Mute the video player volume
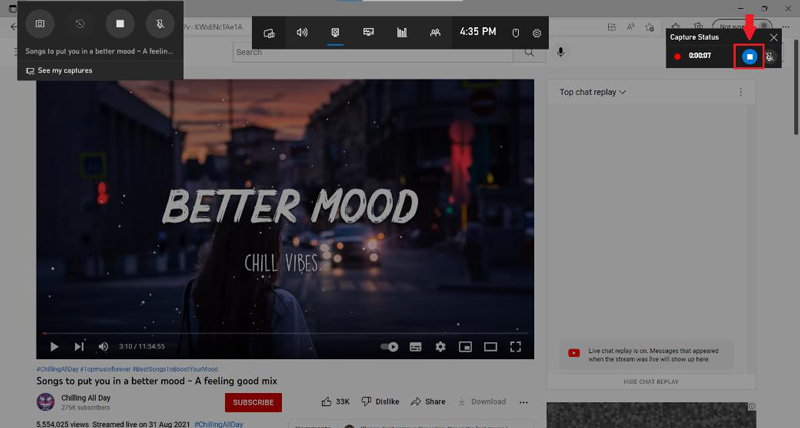 103,347
